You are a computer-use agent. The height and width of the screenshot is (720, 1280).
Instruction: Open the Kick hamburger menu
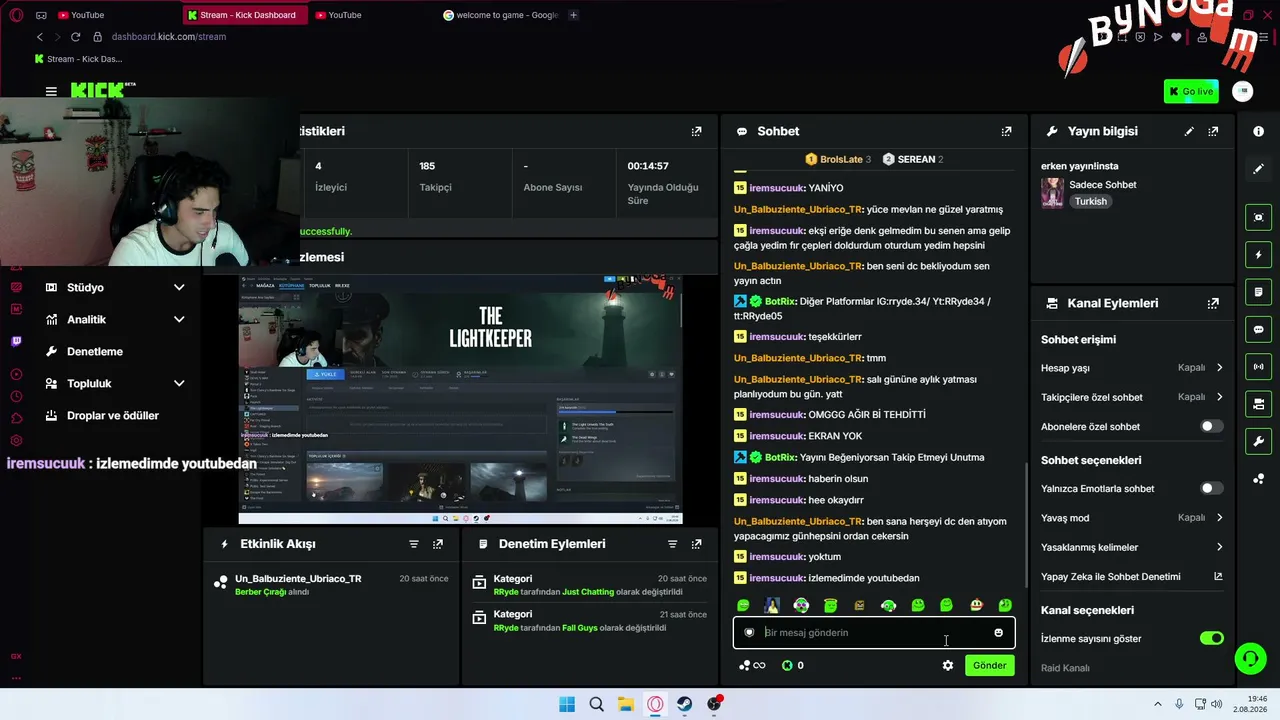(x=51, y=91)
